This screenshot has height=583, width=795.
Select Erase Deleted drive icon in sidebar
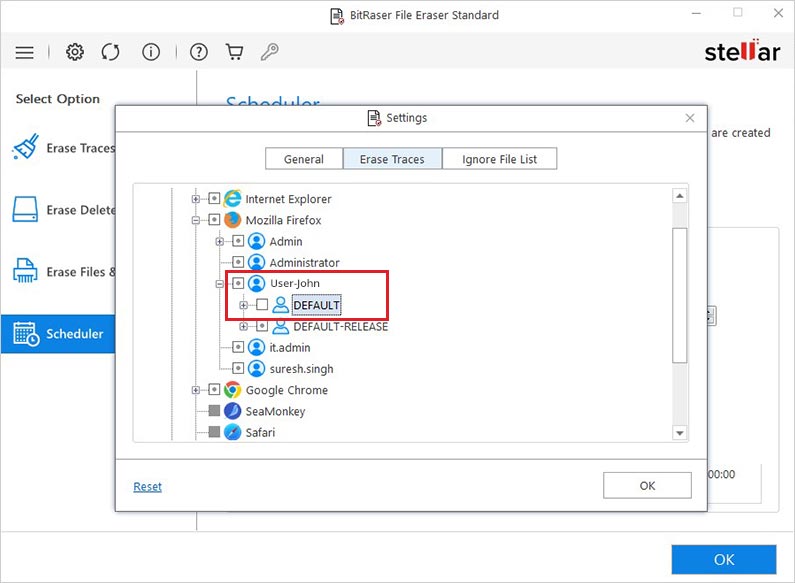tap(25, 209)
